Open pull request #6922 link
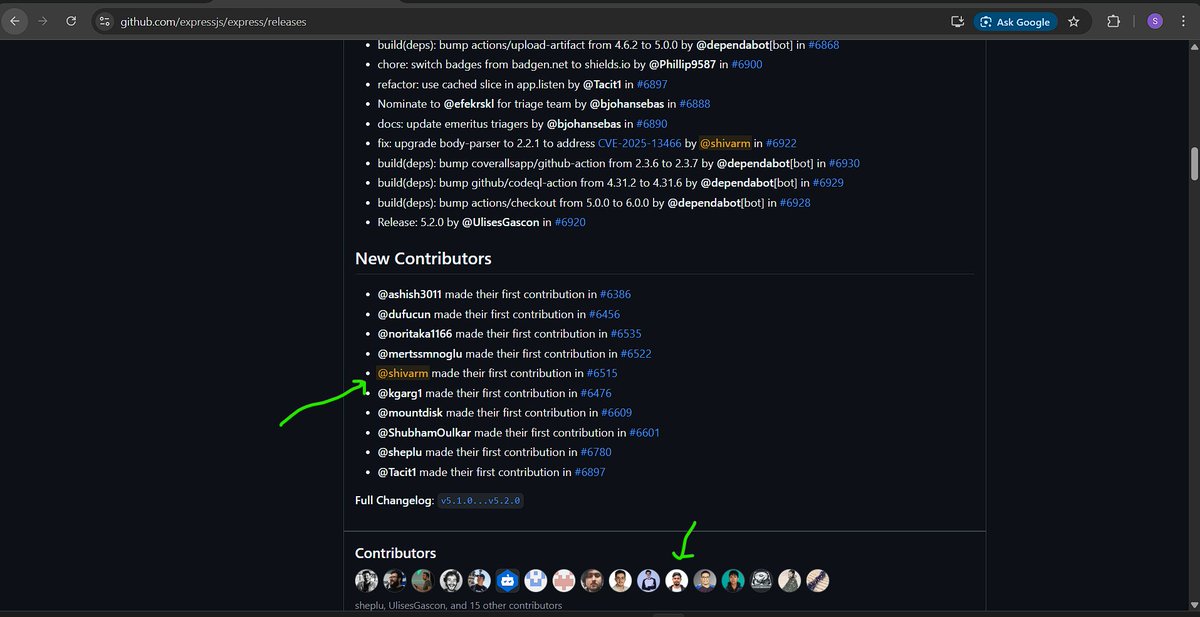Image resolution: width=1200 pixels, height=617 pixels. tap(780, 143)
